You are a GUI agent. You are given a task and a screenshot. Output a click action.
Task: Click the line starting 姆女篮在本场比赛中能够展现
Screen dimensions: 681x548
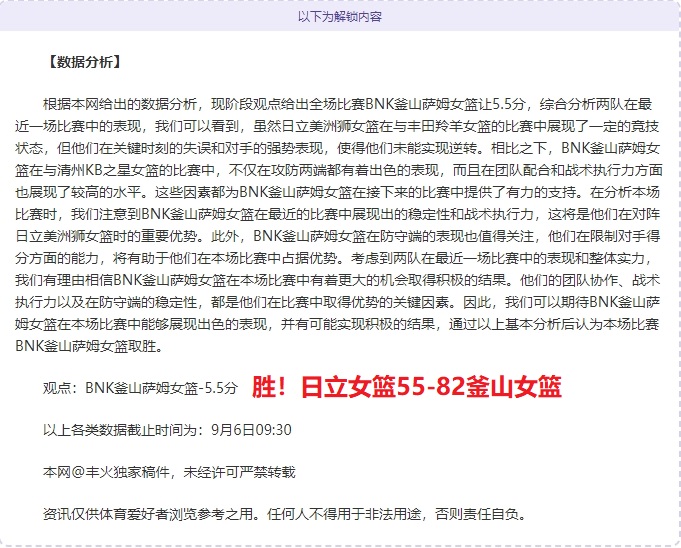tap(337, 324)
